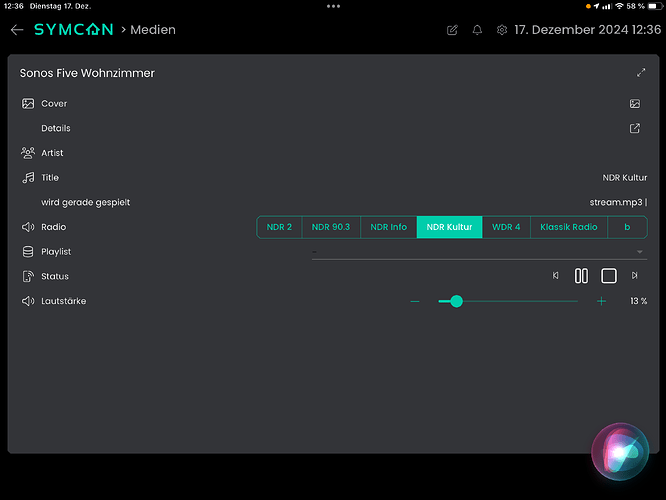Screen dimensions: 666x500
Task: Click the Cover row picture icon
Action: (x=28, y=104)
